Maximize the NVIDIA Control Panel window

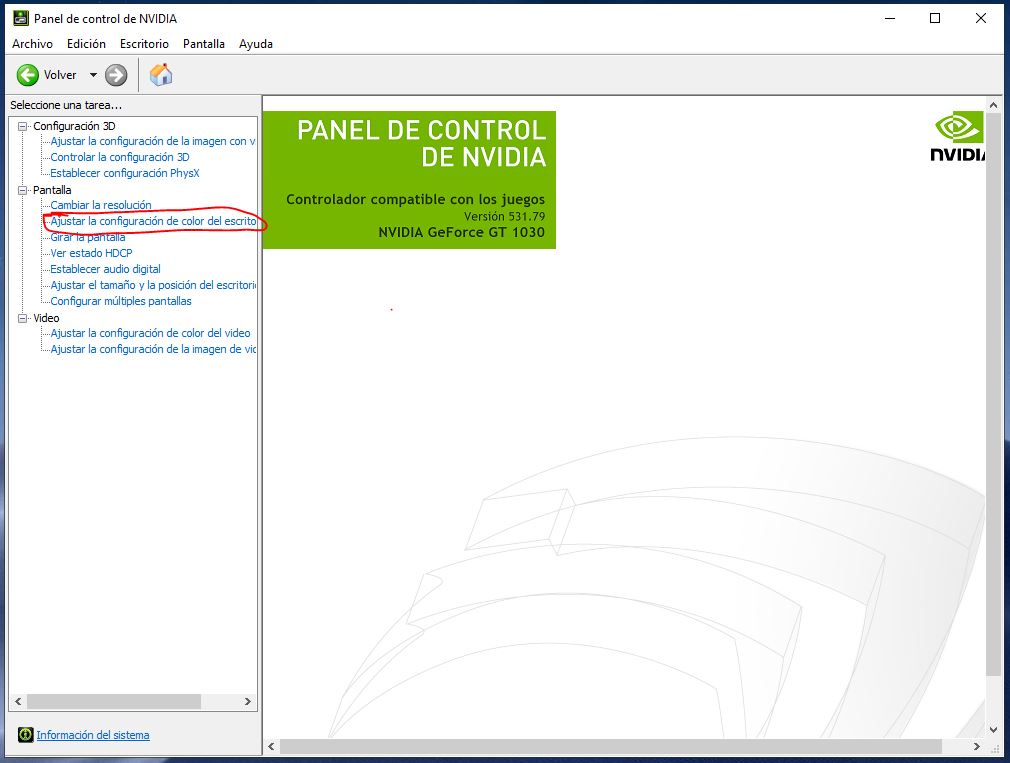(x=935, y=18)
